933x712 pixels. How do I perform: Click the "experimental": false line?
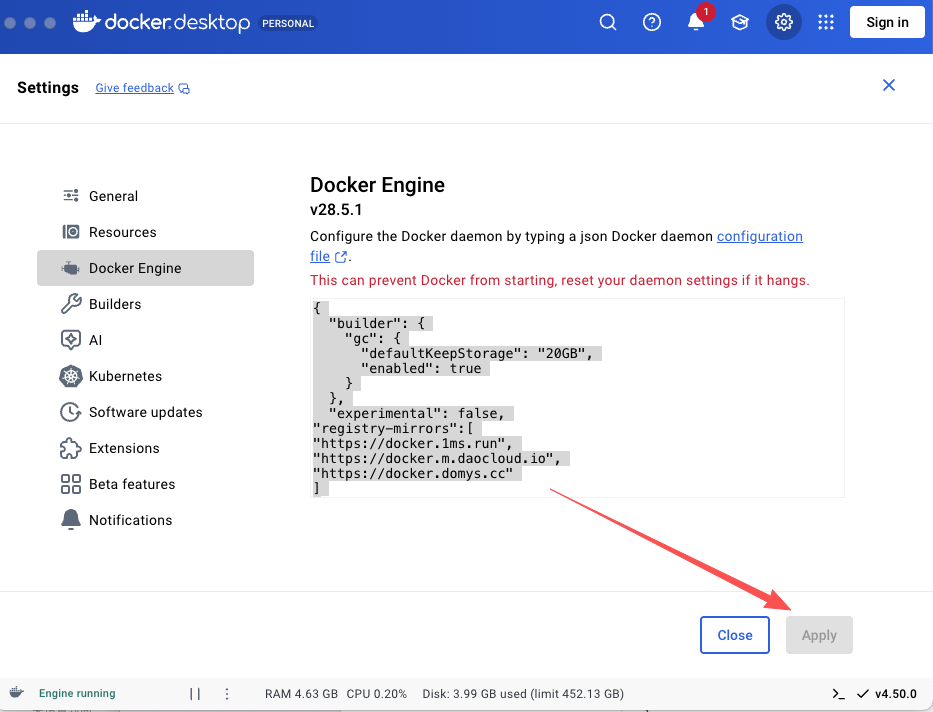point(417,413)
